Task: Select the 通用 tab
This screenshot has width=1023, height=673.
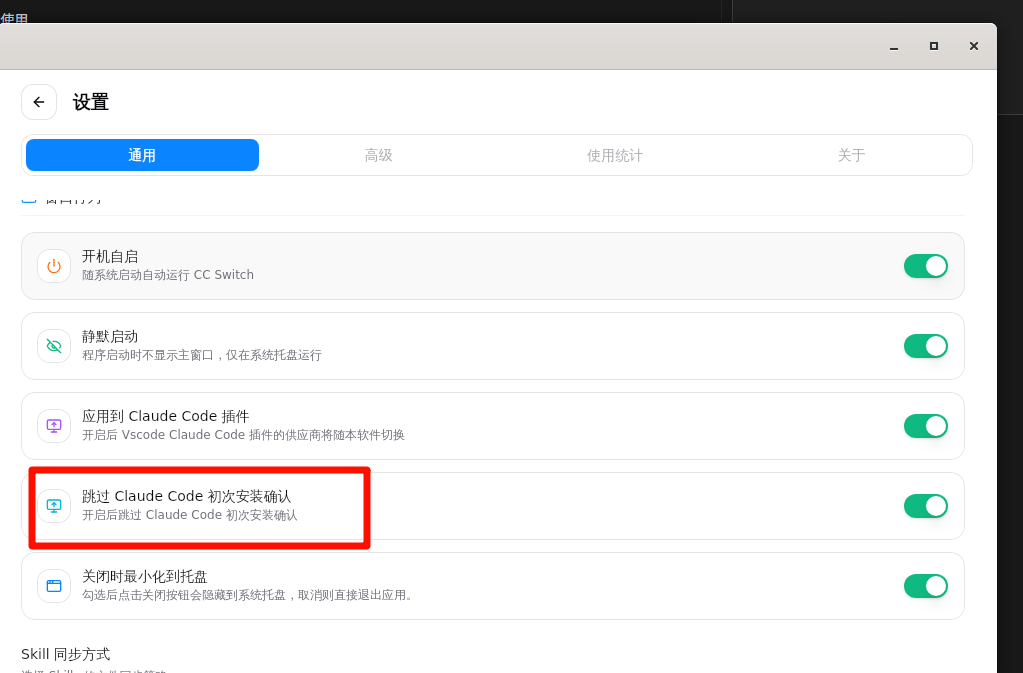Action: pos(142,155)
